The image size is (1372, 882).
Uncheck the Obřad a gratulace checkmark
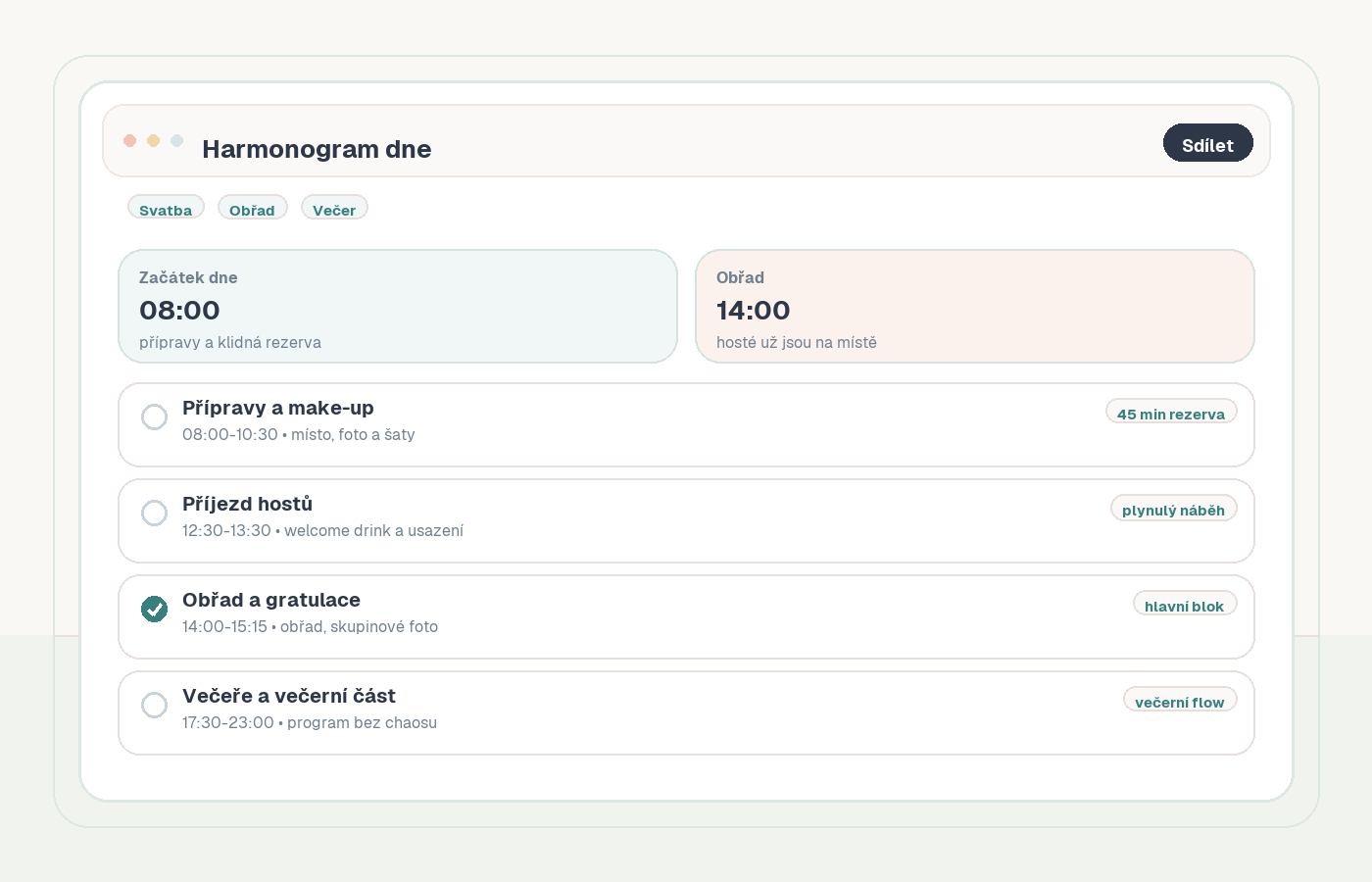(x=154, y=609)
